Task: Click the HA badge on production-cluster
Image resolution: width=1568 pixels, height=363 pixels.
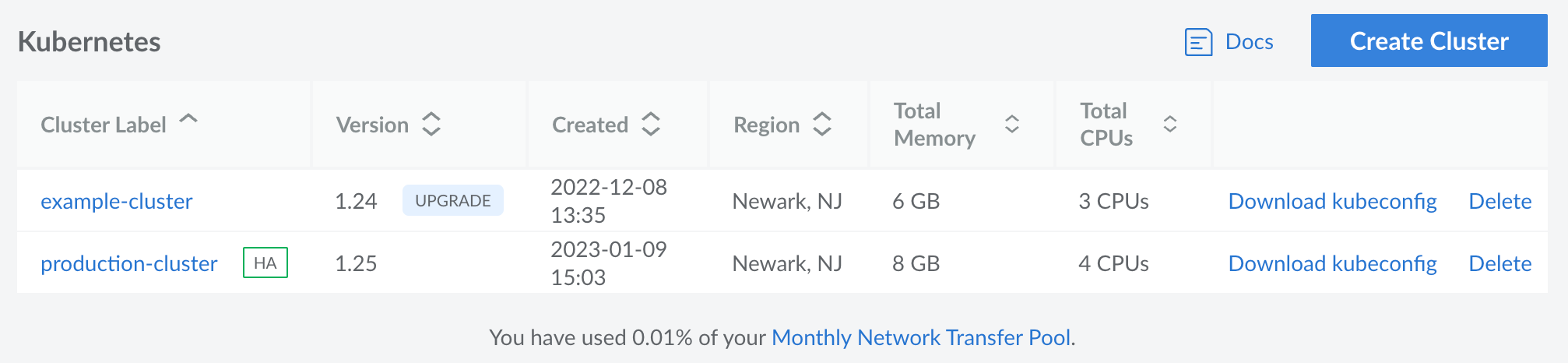Action: 265,263
